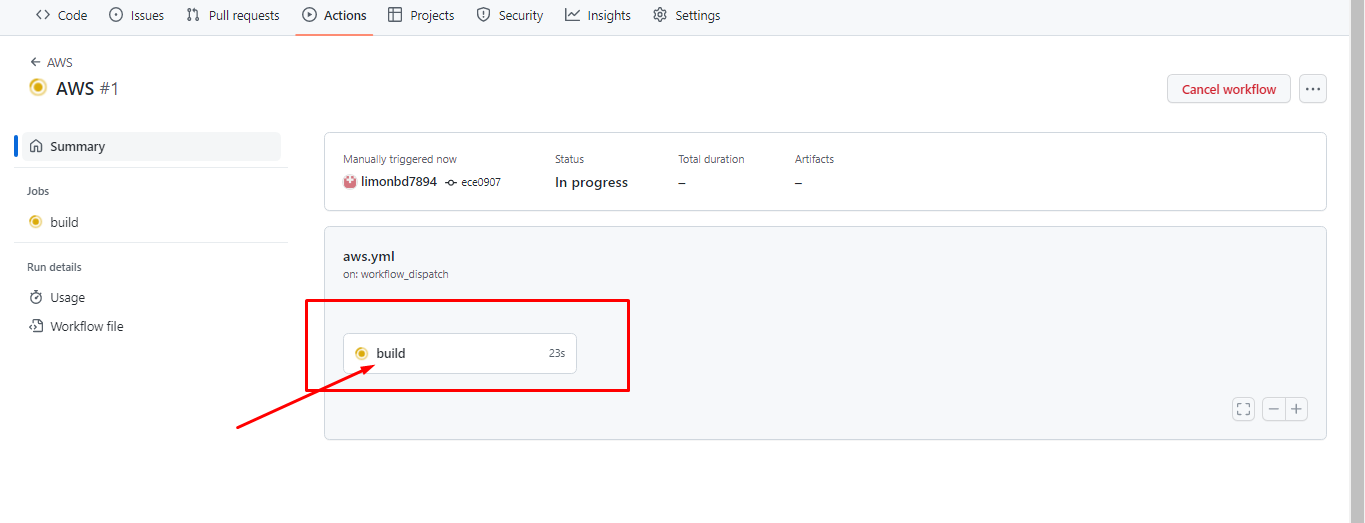The width and height of the screenshot is (1365, 523).
Task: Click the limonbd7894 user link
Action: [x=398, y=182]
